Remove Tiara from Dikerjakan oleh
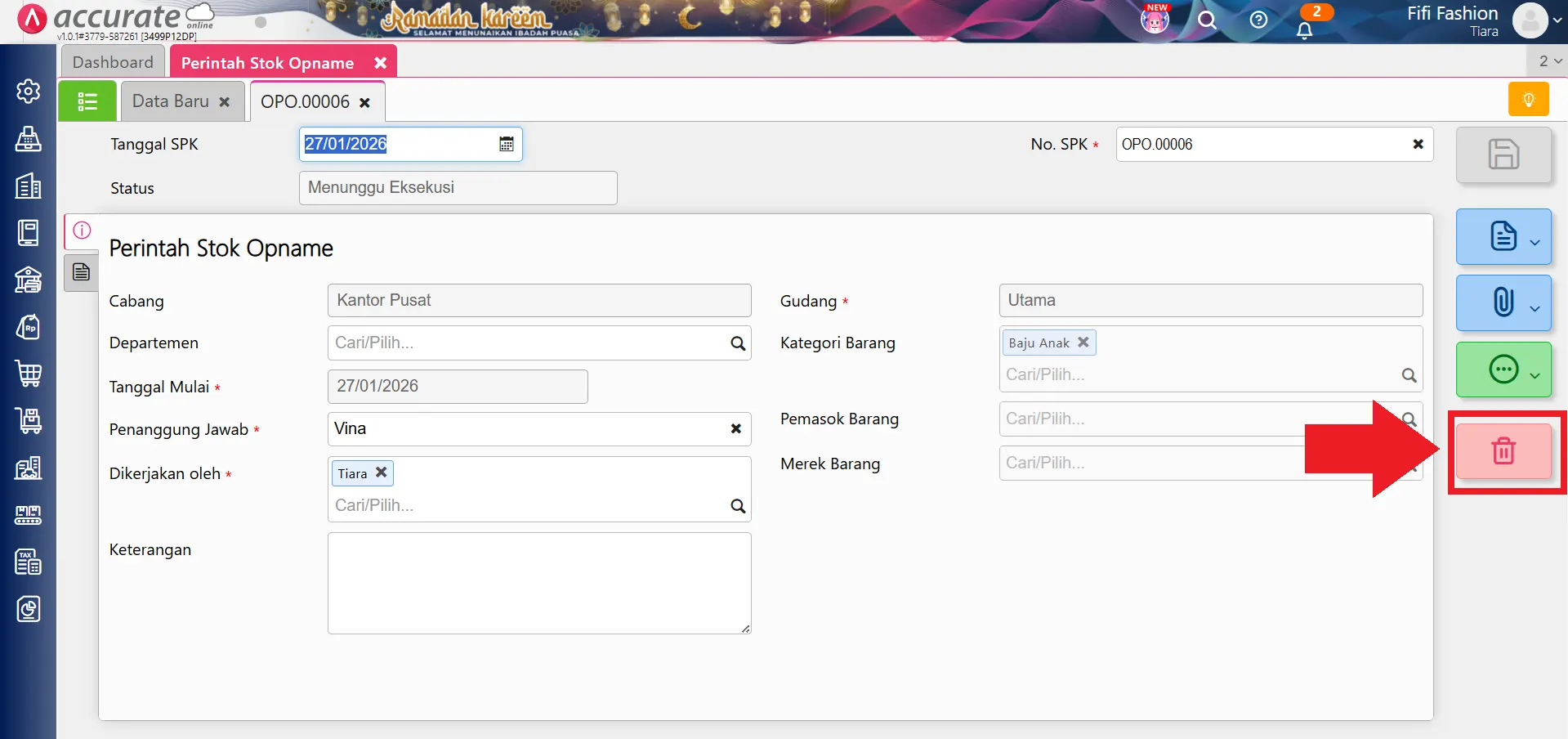The height and width of the screenshot is (739, 1568). click(x=381, y=473)
